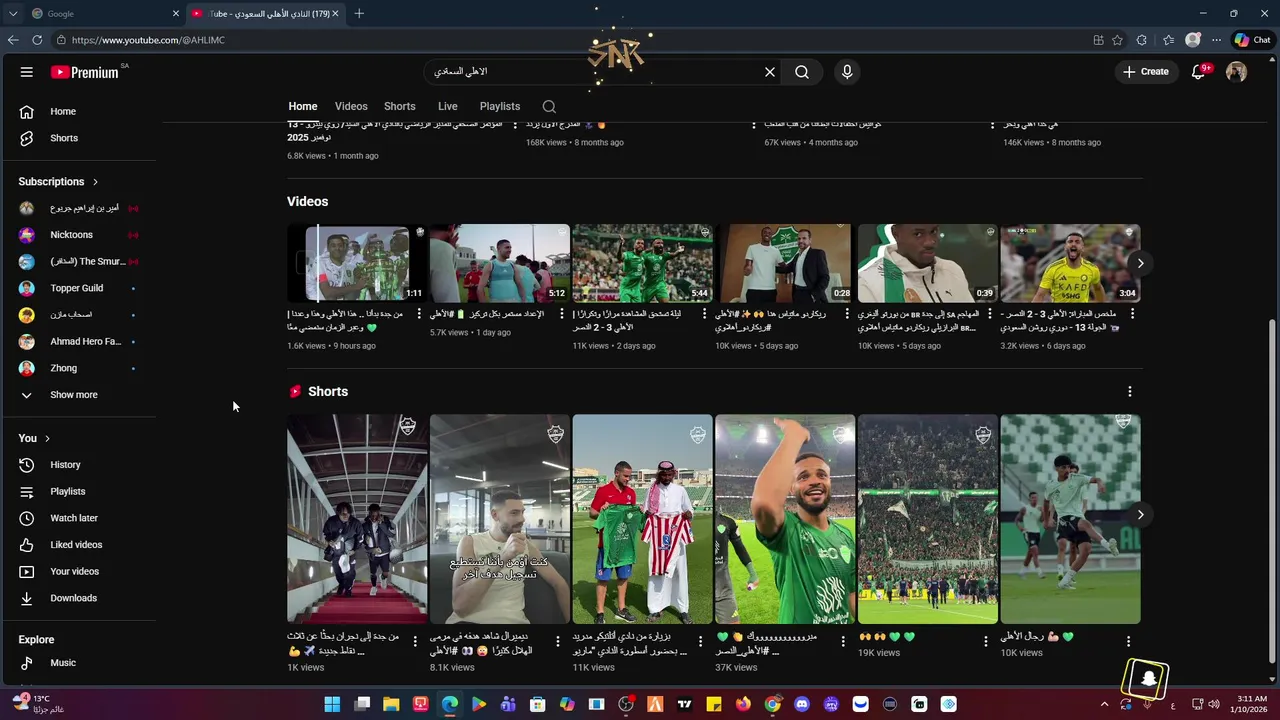The image size is (1280, 720).
Task: Go to Home in the sidebar
Action: tap(63, 111)
